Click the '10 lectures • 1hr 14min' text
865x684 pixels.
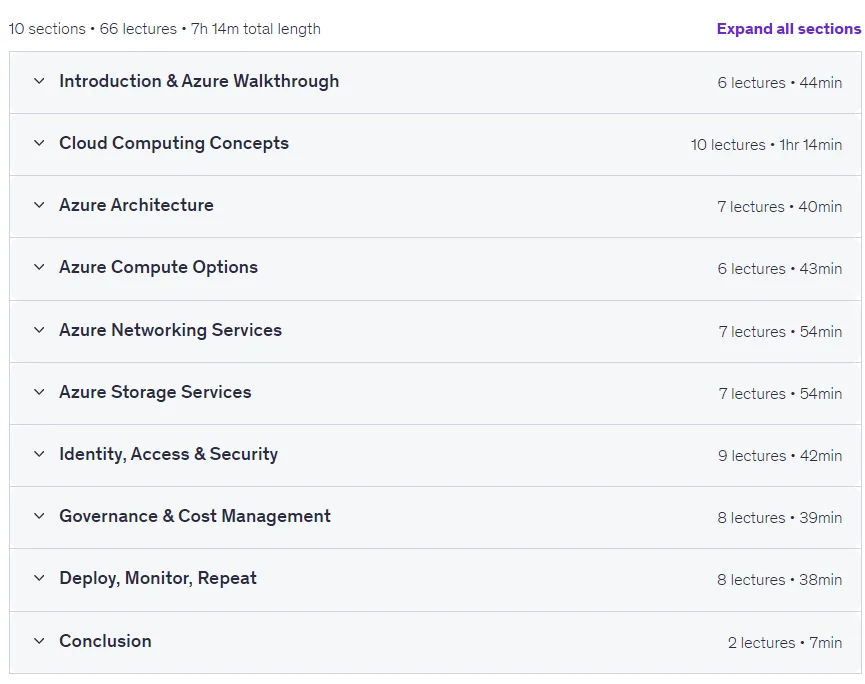766,145
